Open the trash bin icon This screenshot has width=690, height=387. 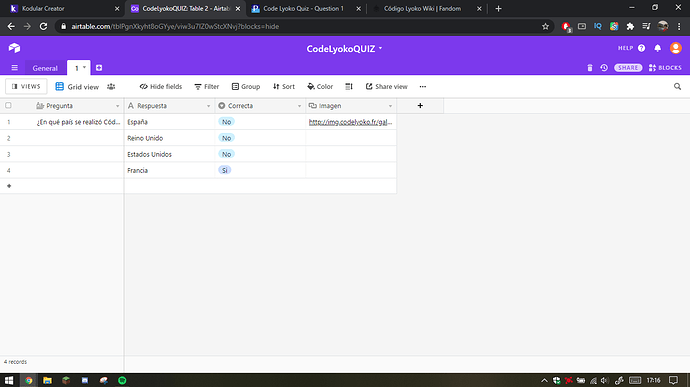(590, 68)
